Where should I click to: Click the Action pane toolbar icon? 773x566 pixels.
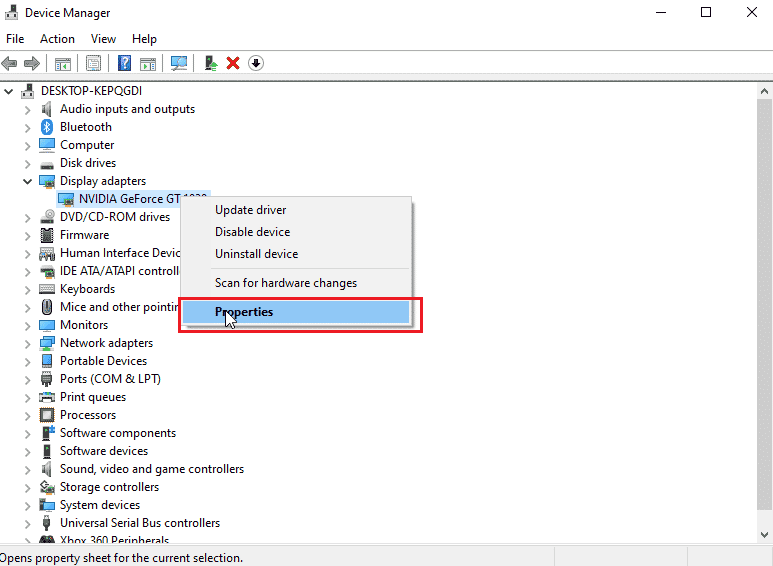pyautogui.click(x=147, y=63)
